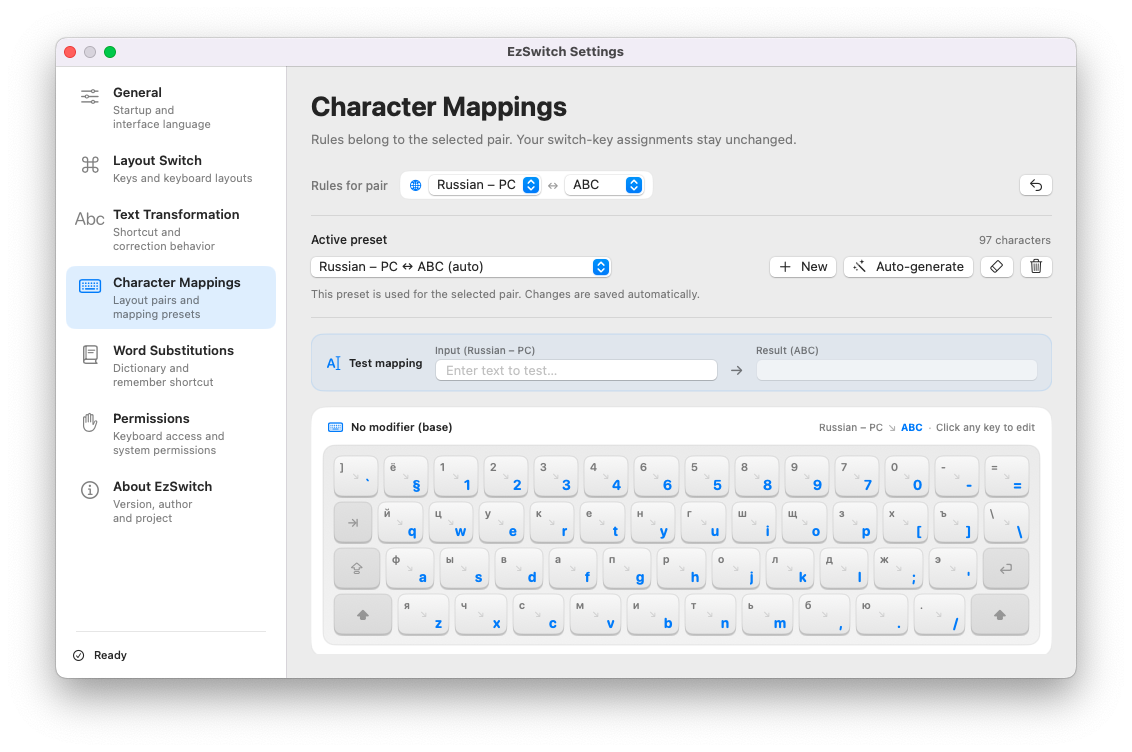Click the left Shift key

coord(363,615)
